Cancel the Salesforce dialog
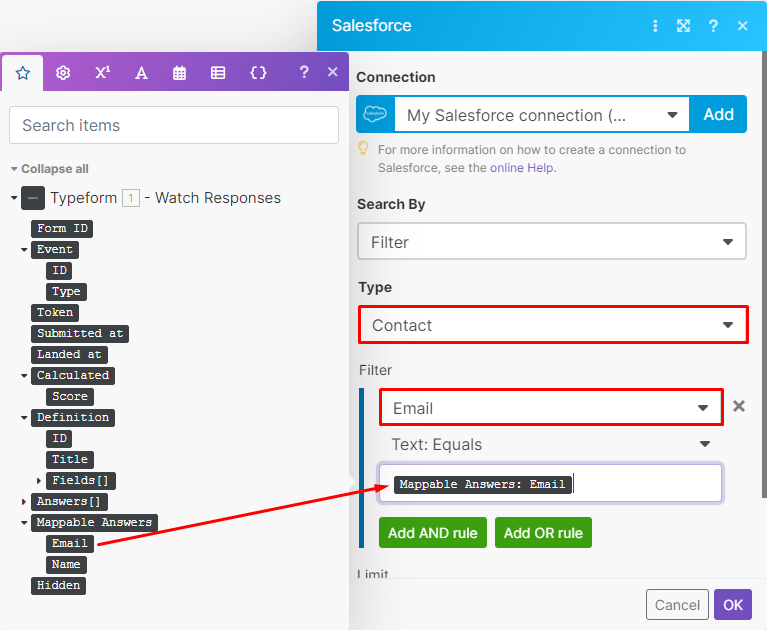767x630 pixels. [x=677, y=605]
